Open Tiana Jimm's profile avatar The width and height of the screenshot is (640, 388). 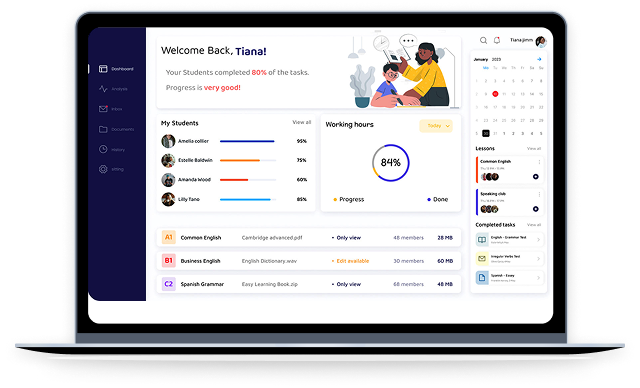[541, 41]
